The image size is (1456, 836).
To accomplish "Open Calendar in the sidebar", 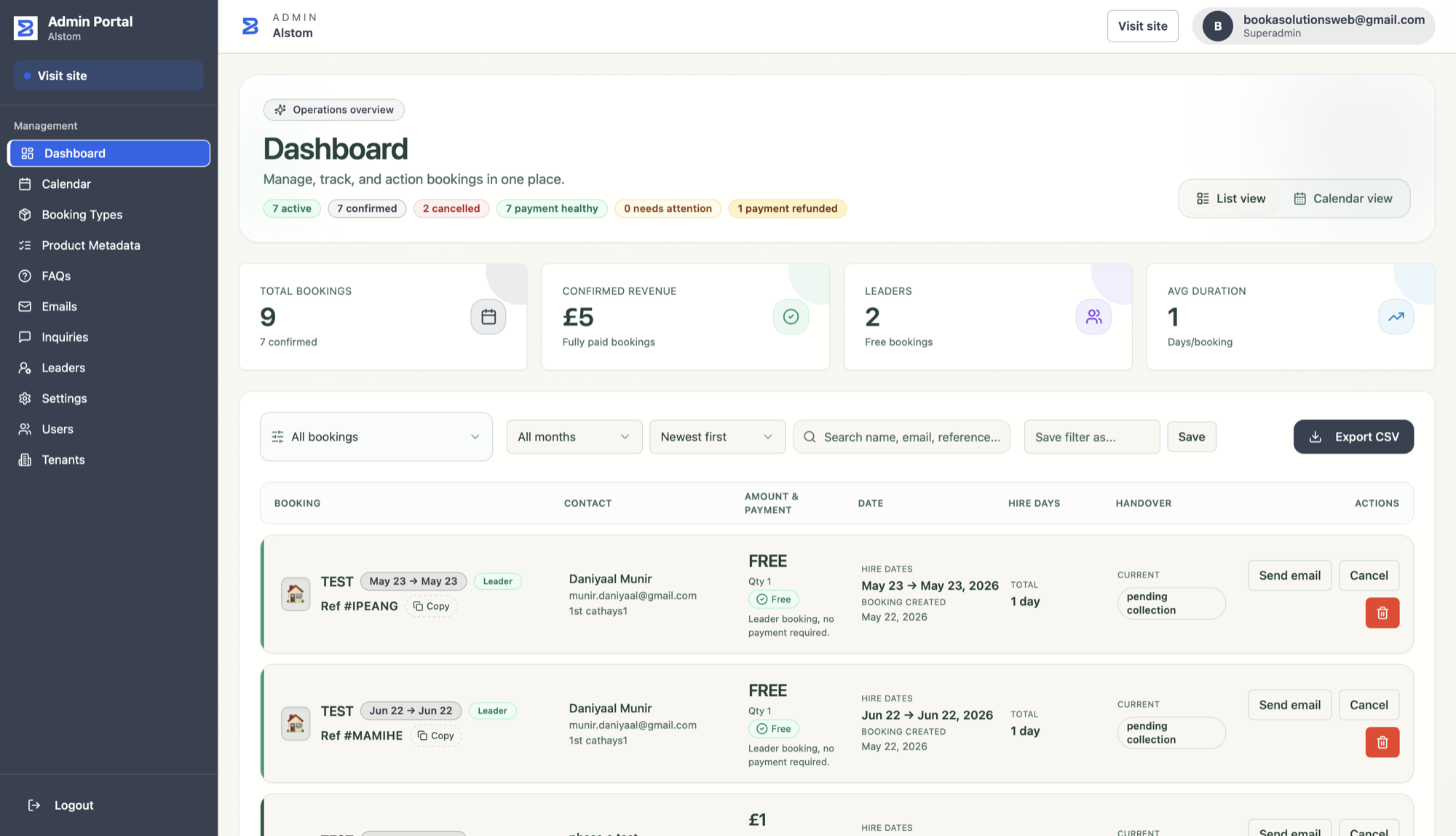I will point(108,184).
